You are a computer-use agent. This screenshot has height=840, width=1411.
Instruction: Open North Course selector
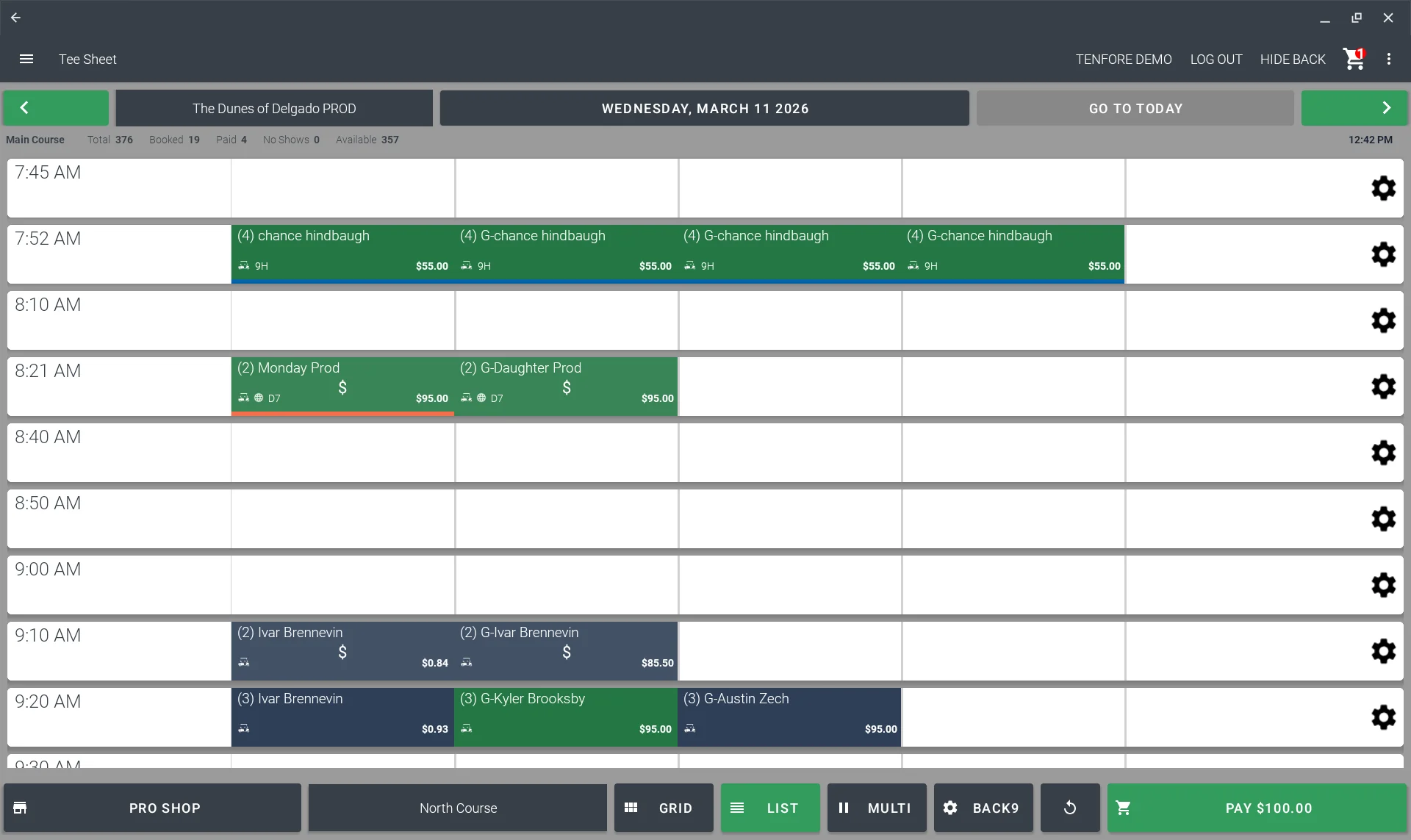(458, 808)
